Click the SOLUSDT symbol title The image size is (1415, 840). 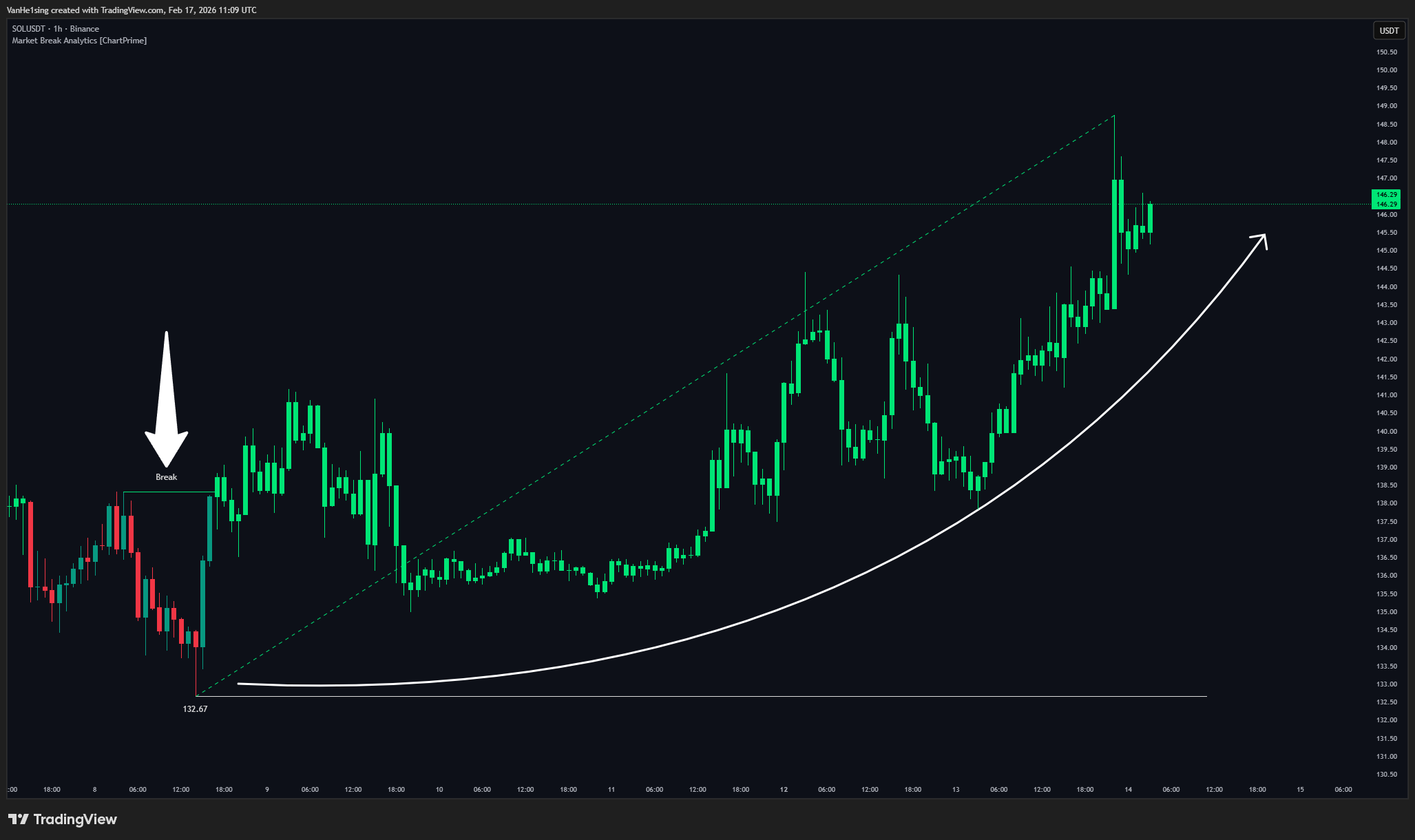[28, 29]
